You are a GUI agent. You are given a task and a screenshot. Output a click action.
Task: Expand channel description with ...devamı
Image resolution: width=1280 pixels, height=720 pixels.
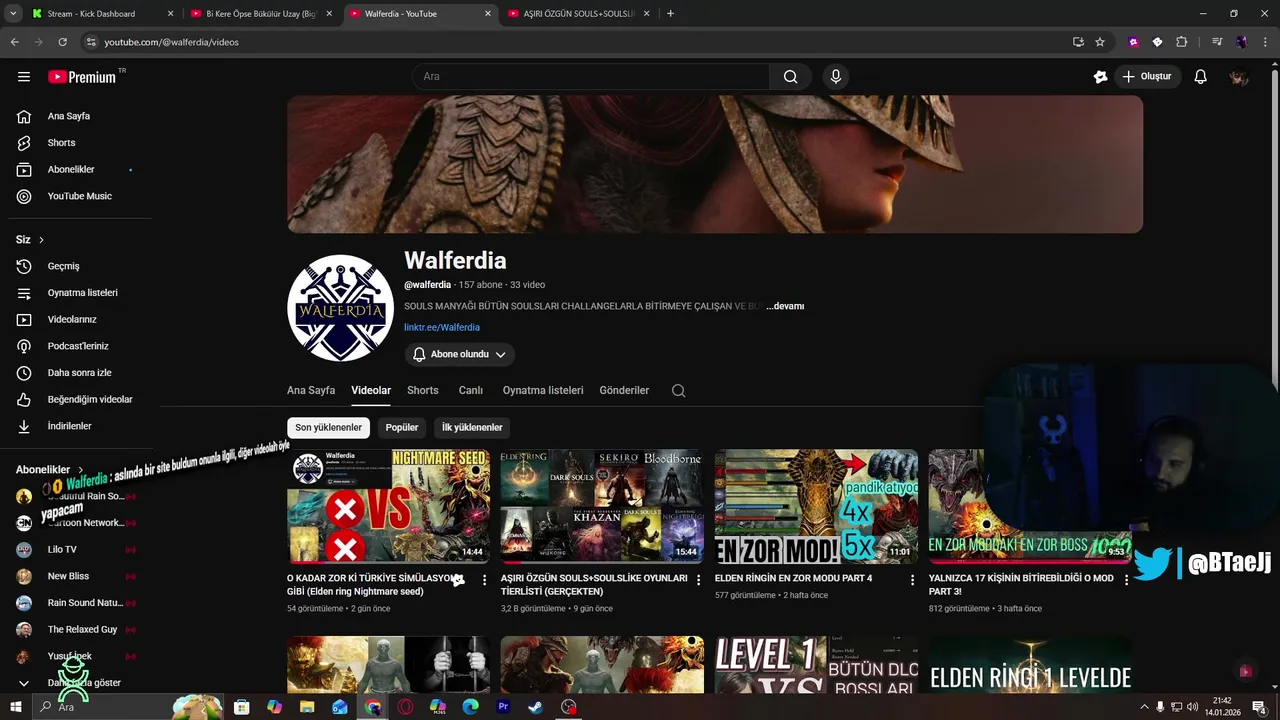coord(785,306)
